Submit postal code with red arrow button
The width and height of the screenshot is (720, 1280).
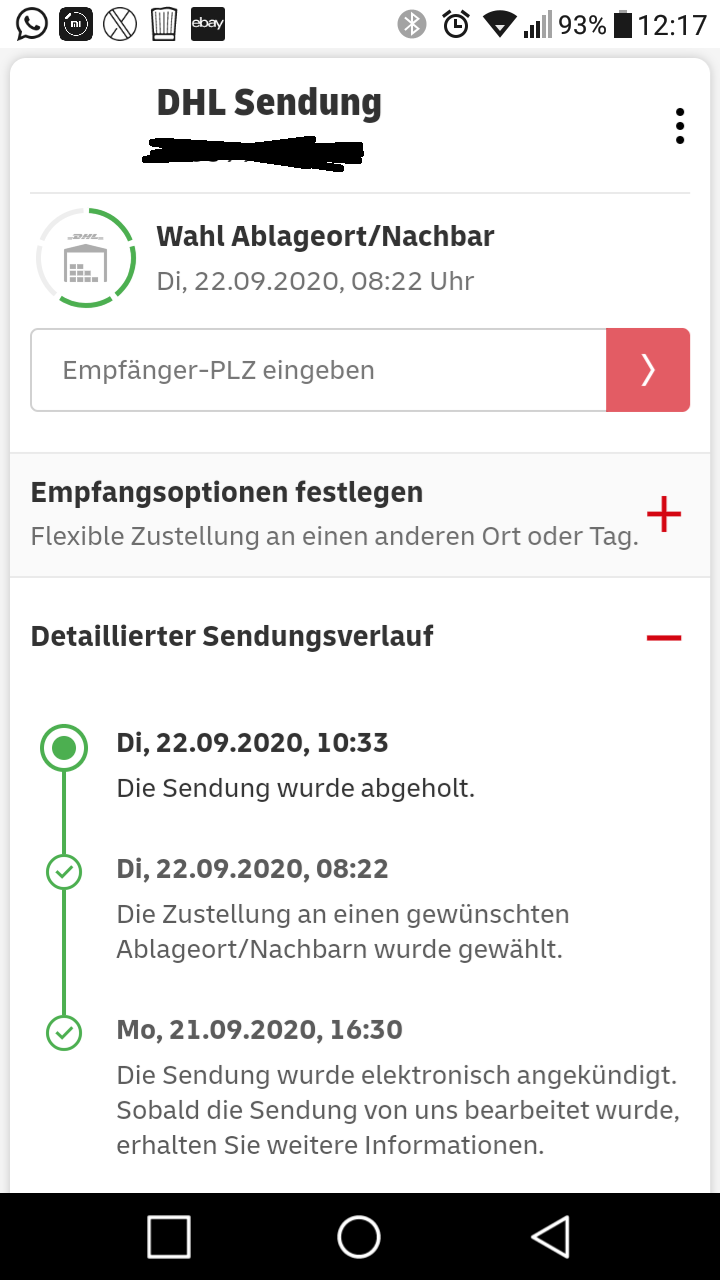coord(648,370)
